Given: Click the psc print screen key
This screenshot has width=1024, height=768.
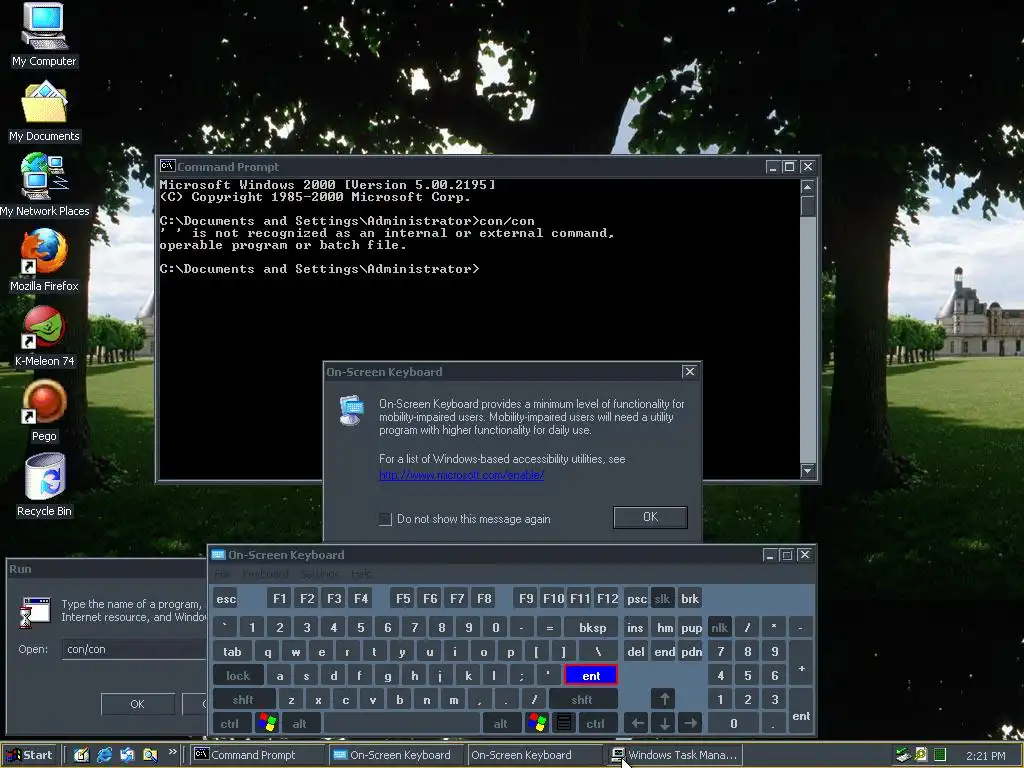Looking at the screenshot, I should [x=636, y=599].
